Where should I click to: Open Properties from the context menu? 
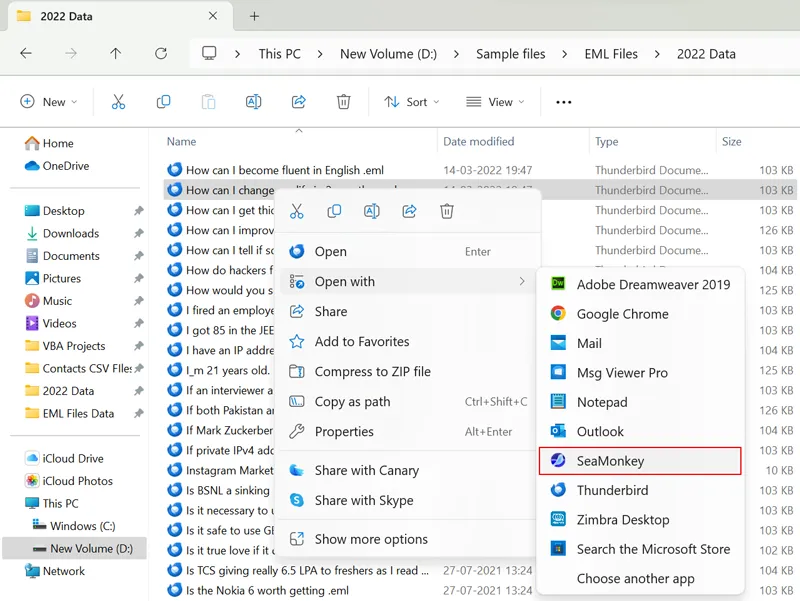click(410, 432)
